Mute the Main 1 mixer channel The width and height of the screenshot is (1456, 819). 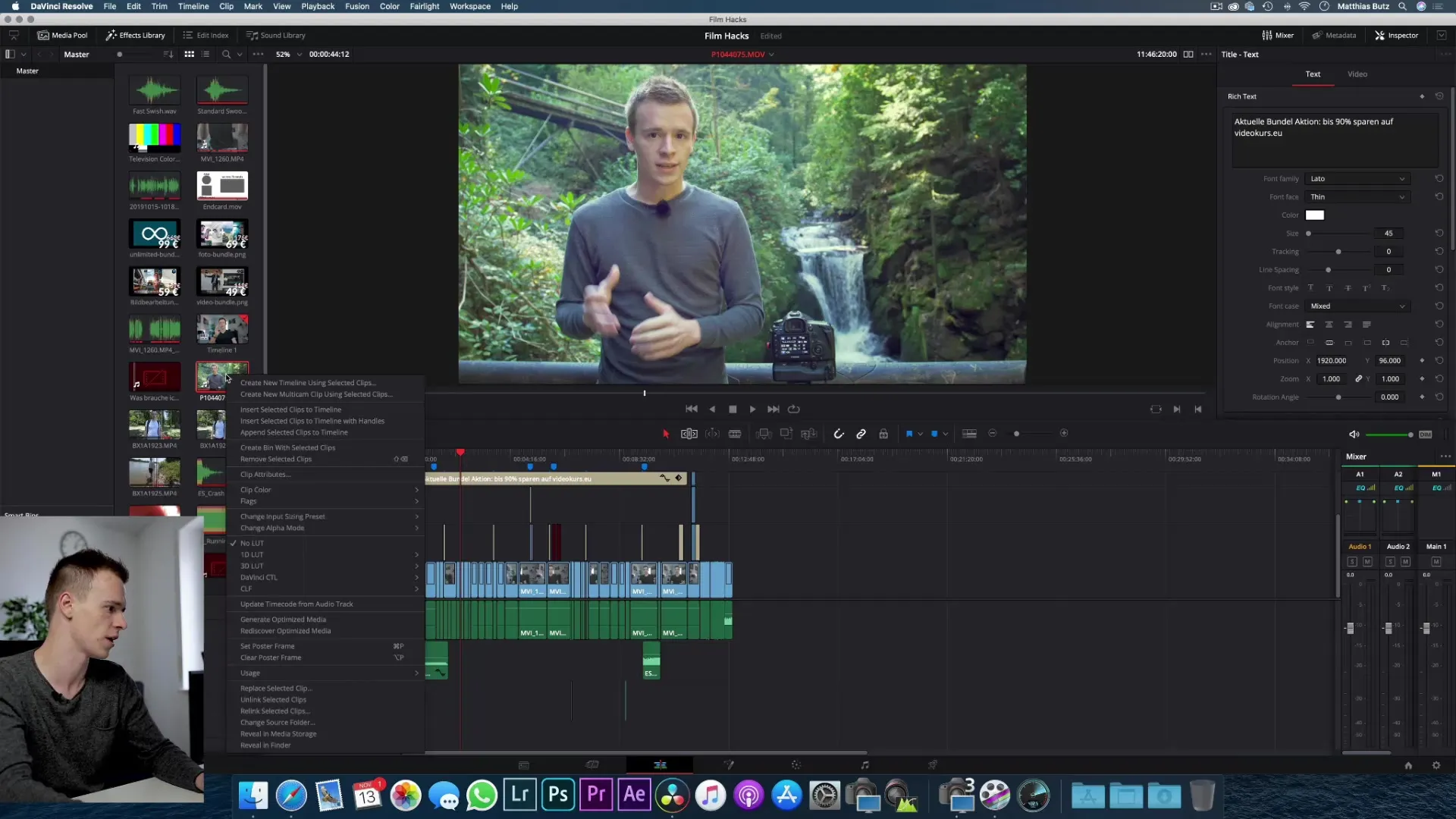(x=1436, y=562)
